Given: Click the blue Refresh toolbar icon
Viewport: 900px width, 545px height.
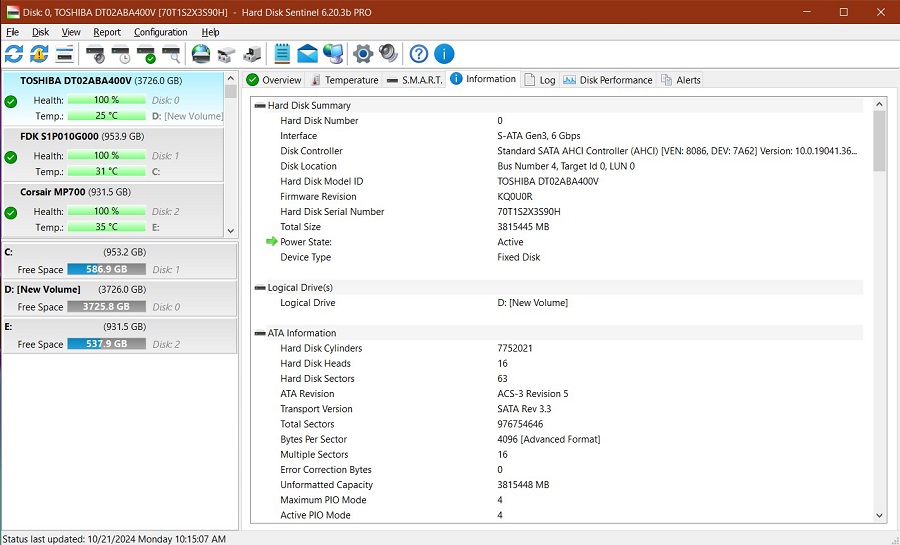Looking at the screenshot, I should click(x=14, y=54).
